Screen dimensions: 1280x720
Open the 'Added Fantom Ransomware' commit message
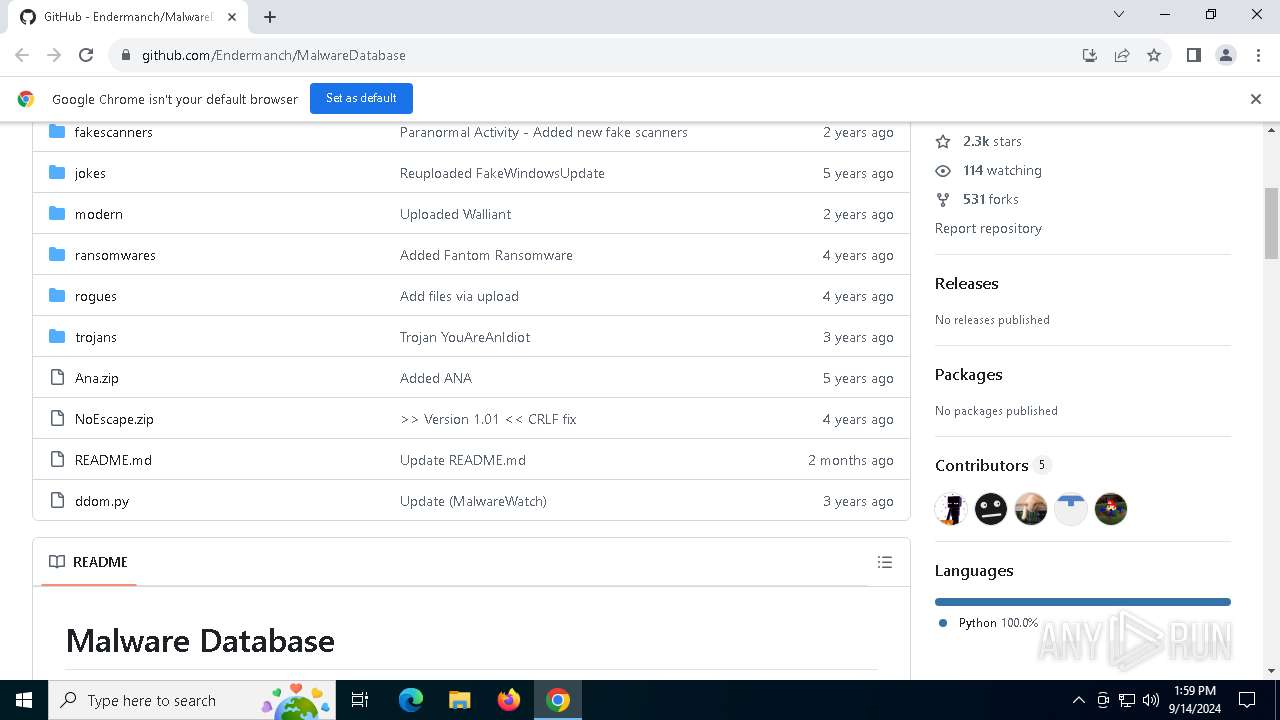(486, 255)
